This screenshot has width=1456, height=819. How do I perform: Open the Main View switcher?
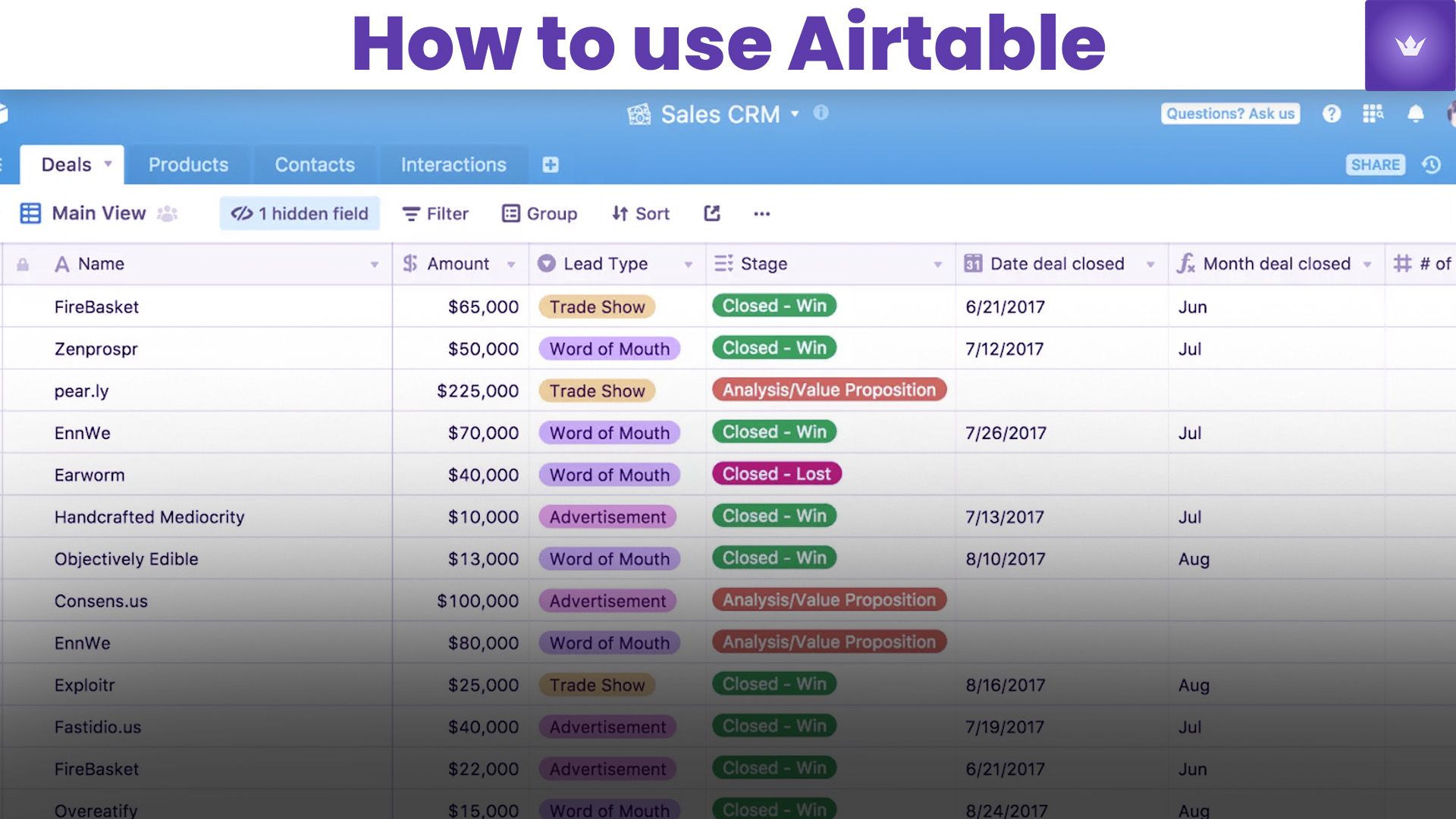point(99,214)
